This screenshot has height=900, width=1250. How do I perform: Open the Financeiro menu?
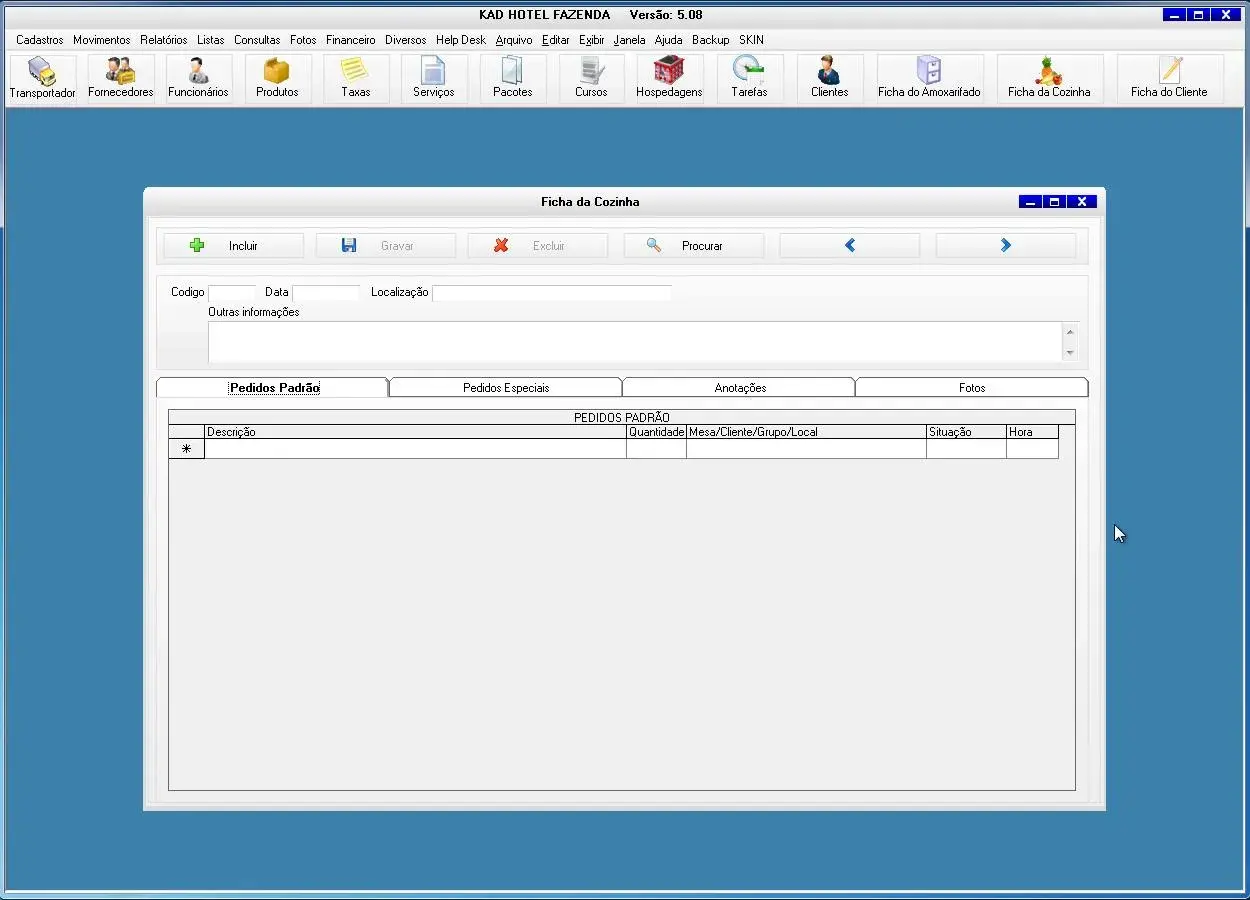tap(350, 40)
